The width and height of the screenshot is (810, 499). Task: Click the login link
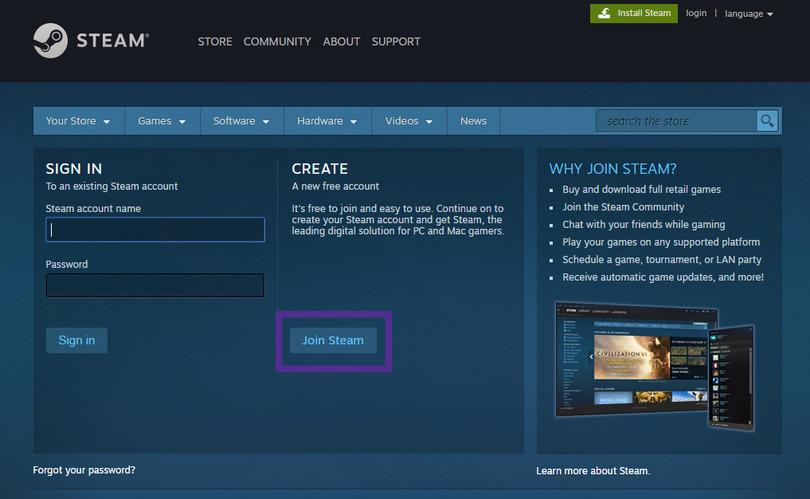pos(696,13)
